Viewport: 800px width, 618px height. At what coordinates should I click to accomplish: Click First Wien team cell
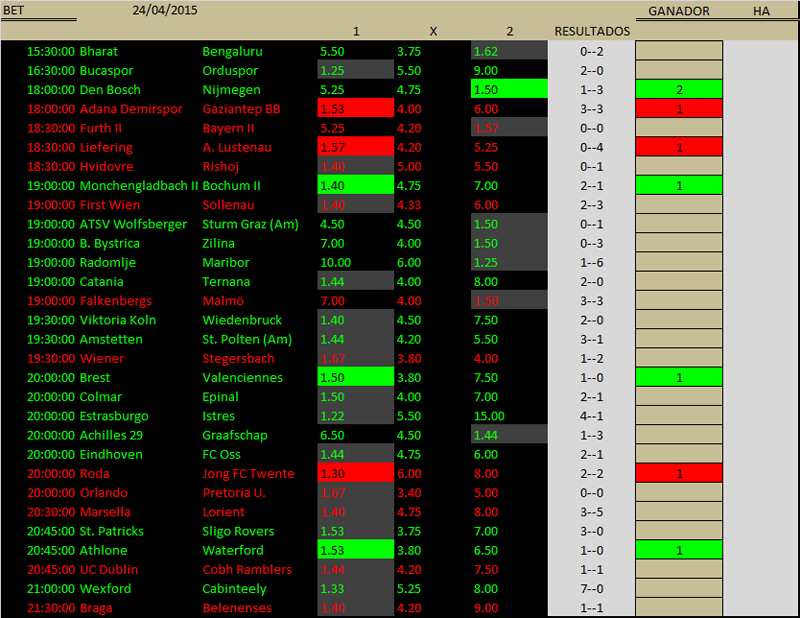[x=110, y=205]
